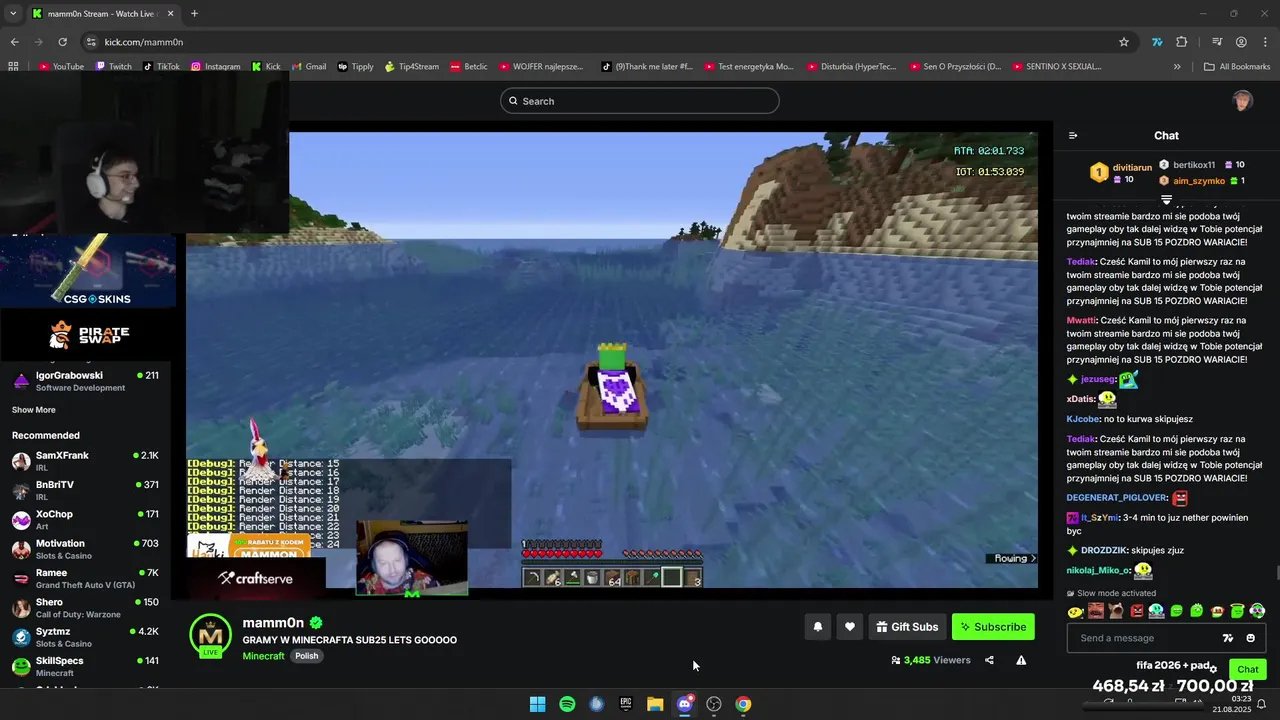
Task: Follow the channel with the heart button
Action: [850, 627]
